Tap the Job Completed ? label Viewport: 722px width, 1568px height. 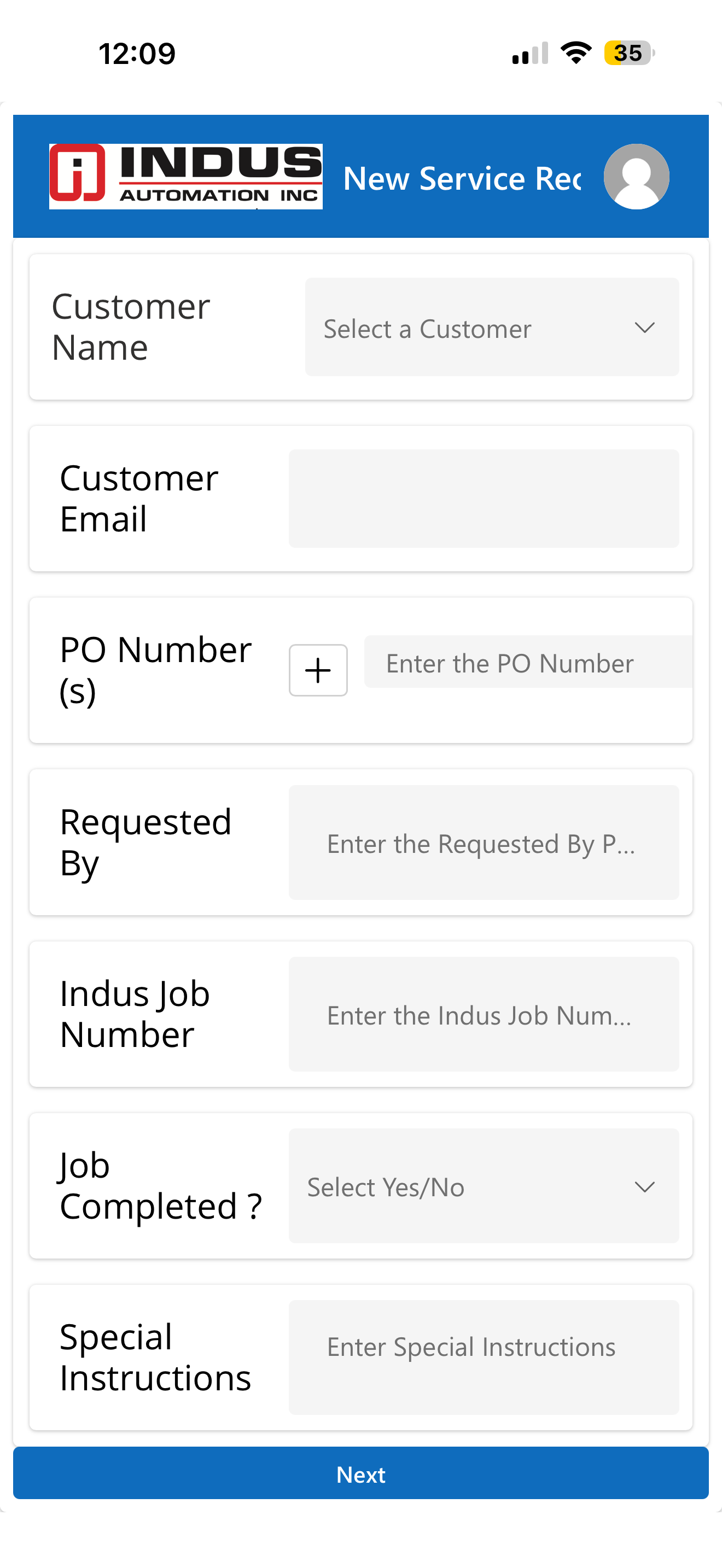pyautogui.click(x=160, y=1186)
